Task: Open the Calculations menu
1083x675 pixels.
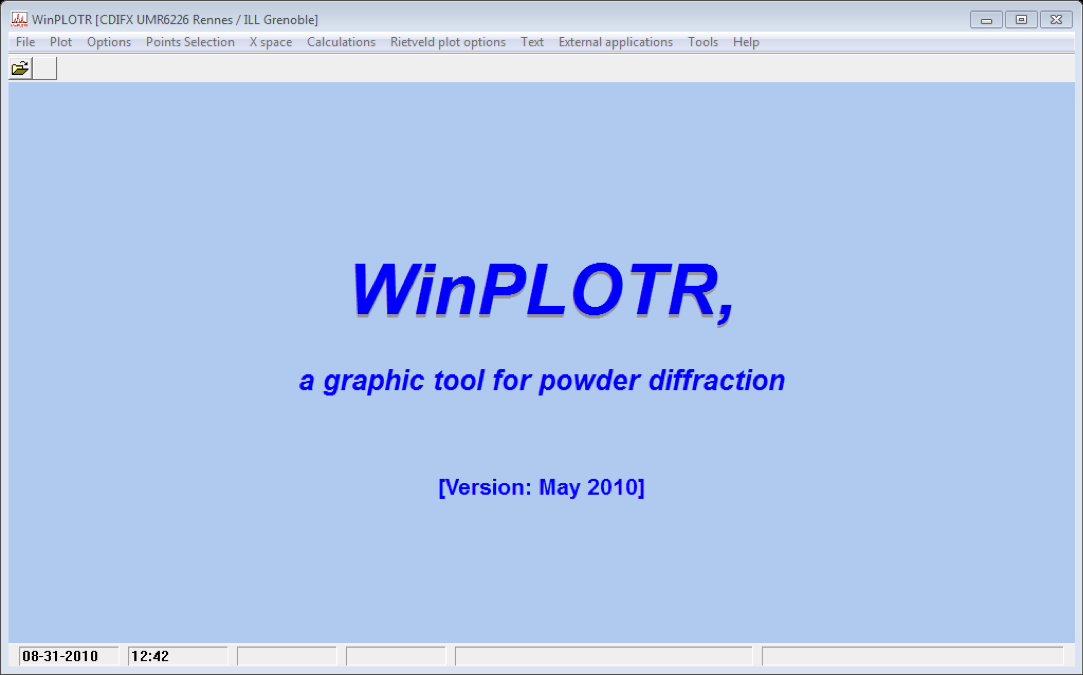Action: pos(341,42)
